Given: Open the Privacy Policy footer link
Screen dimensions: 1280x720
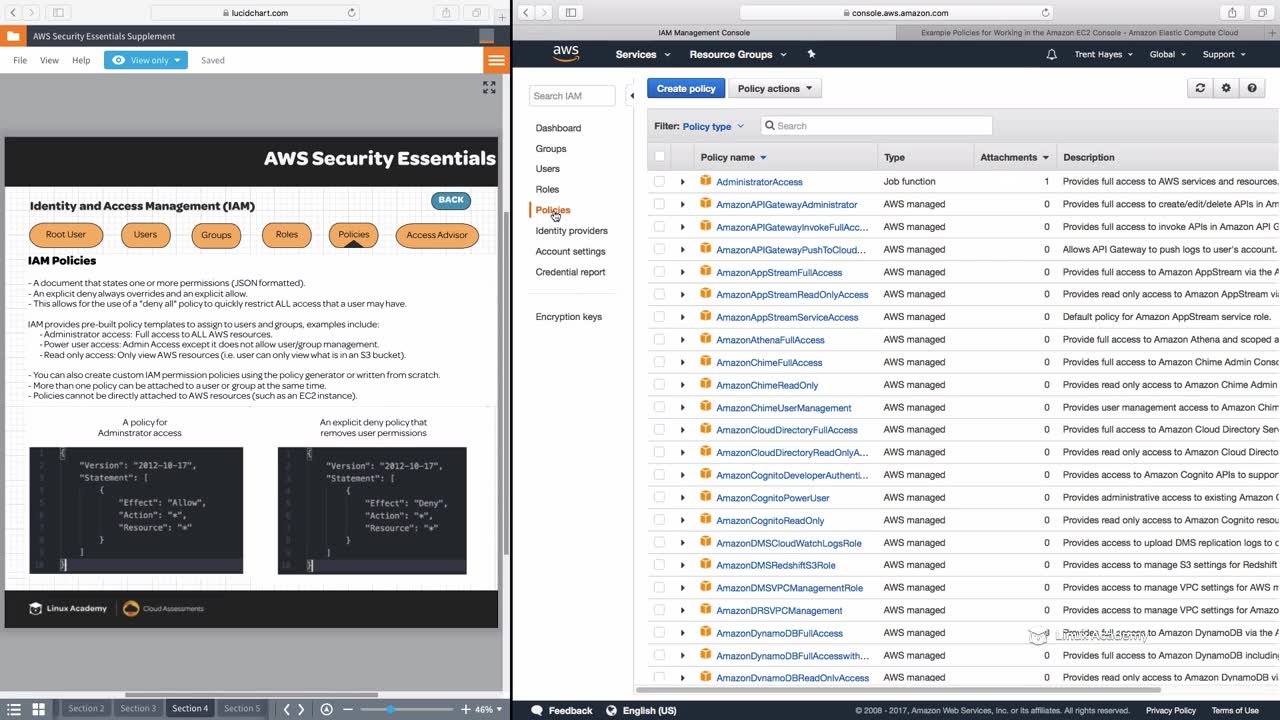Looking at the screenshot, I should pyautogui.click(x=1171, y=710).
